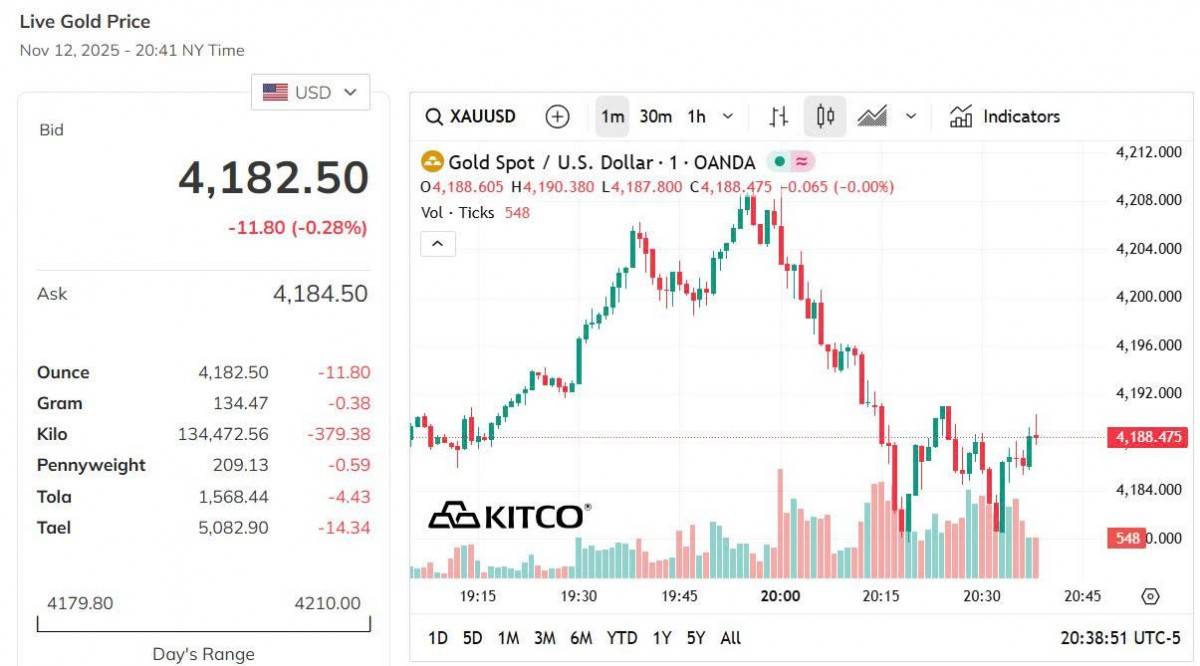The image size is (1200, 666).
Task: Switch to the 1h interval tab
Action: point(694,117)
